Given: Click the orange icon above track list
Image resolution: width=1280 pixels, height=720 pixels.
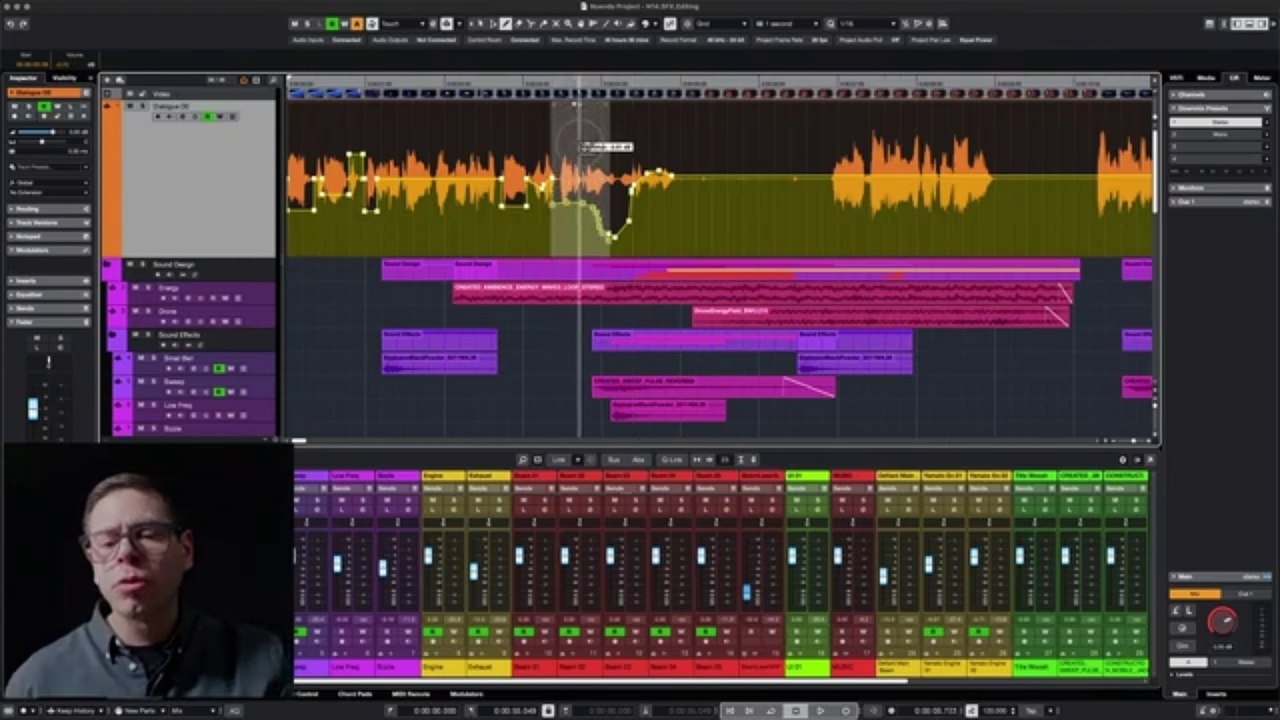Looking at the screenshot, I should click(x=244, y=79).
